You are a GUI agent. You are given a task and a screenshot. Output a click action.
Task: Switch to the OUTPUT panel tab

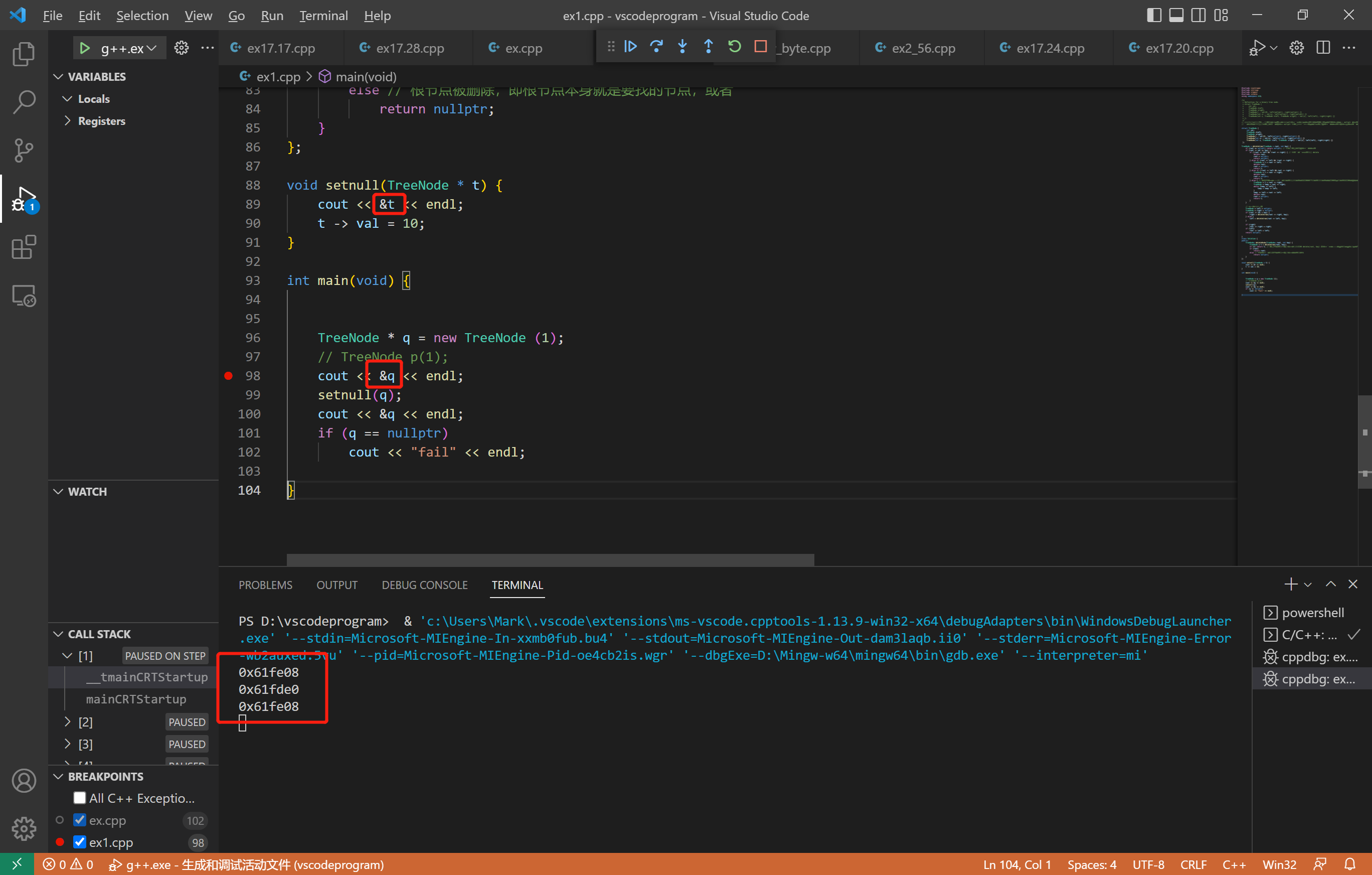coord(337,585)
